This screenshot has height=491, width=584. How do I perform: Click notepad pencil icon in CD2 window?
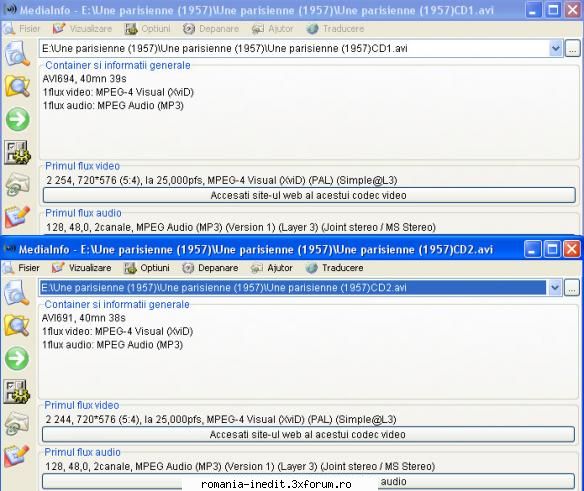tap(16, 456)
